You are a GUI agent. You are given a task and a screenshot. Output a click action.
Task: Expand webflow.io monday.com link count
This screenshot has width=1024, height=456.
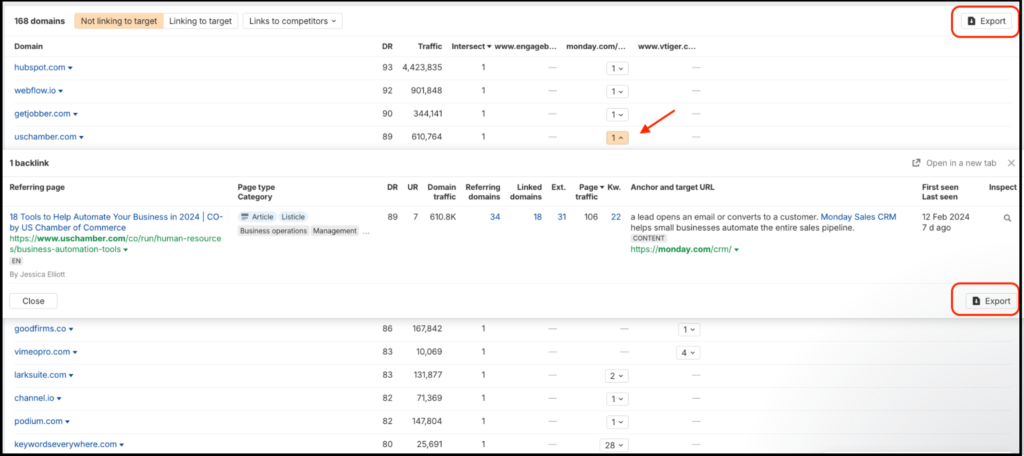(x=617, y=91)
